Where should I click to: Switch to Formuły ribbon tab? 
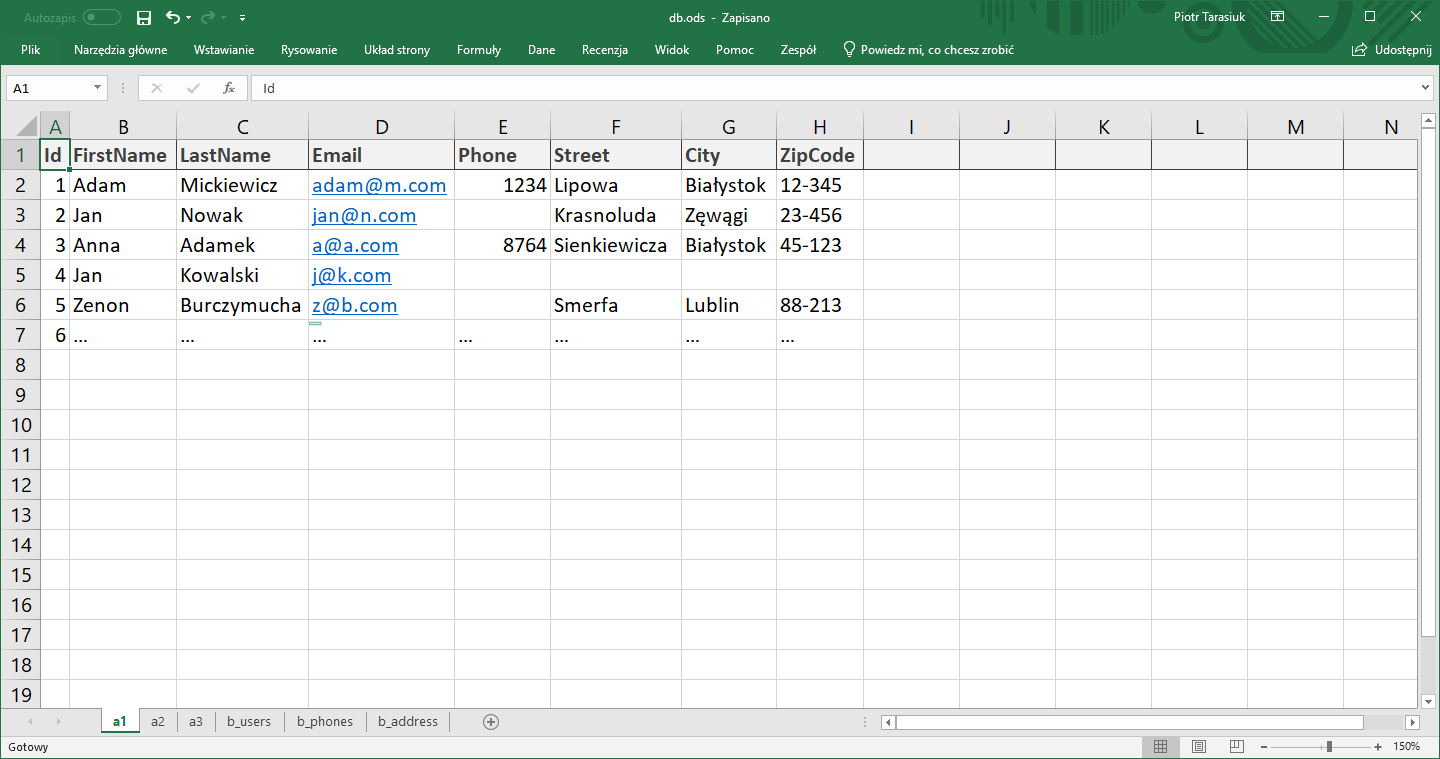click(x=479, y=50)
